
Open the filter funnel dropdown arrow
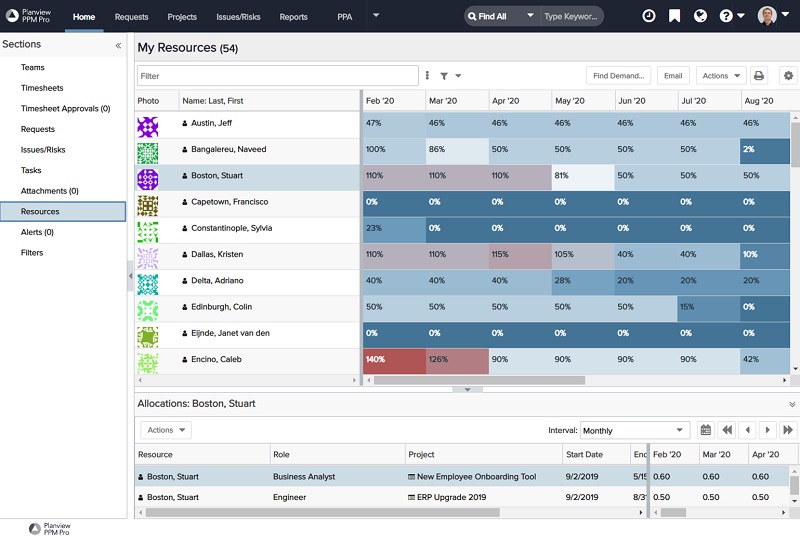point(458,76)
